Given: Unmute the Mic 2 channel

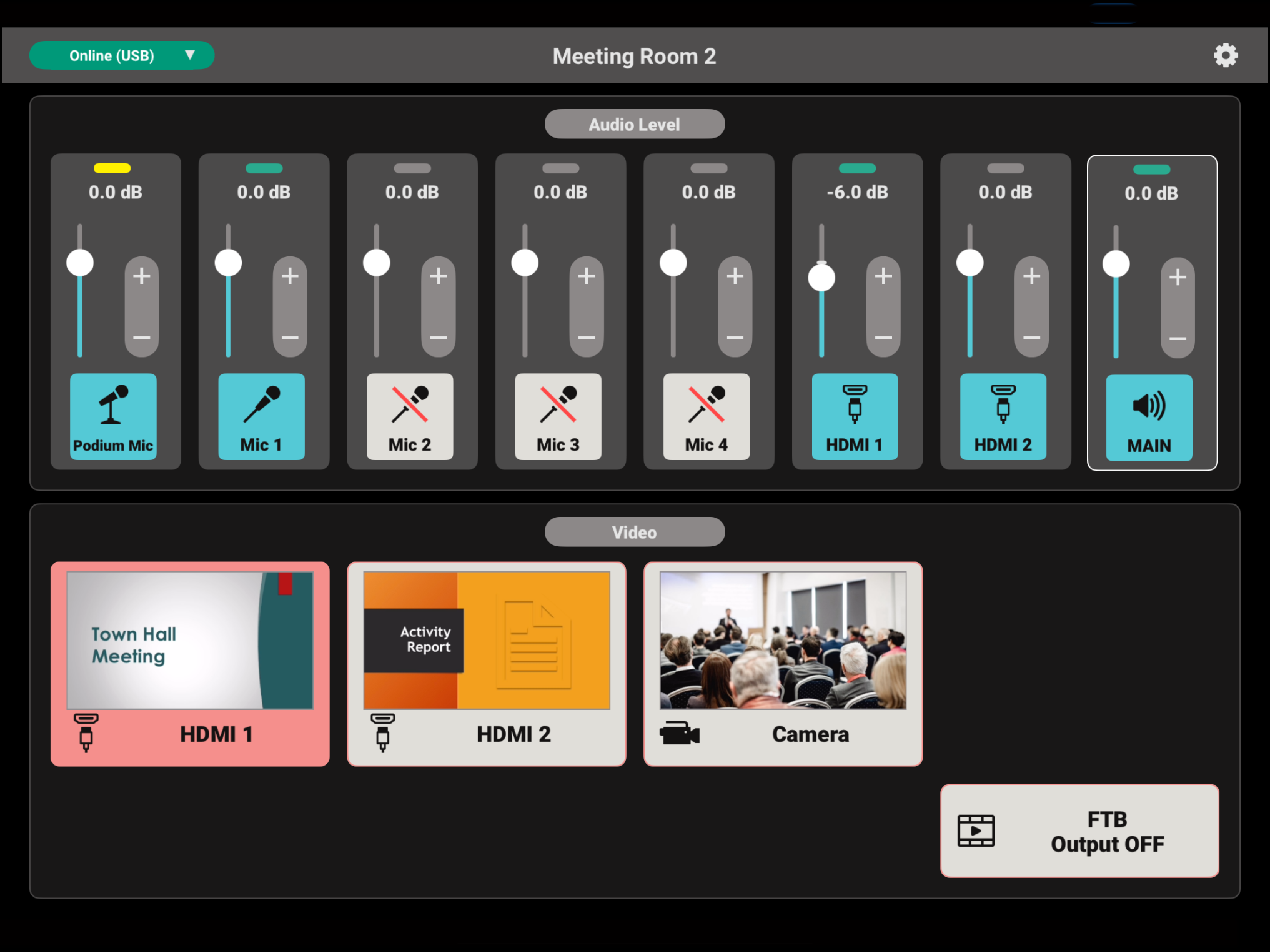Looking at the screenshot, I should point(410,416).
